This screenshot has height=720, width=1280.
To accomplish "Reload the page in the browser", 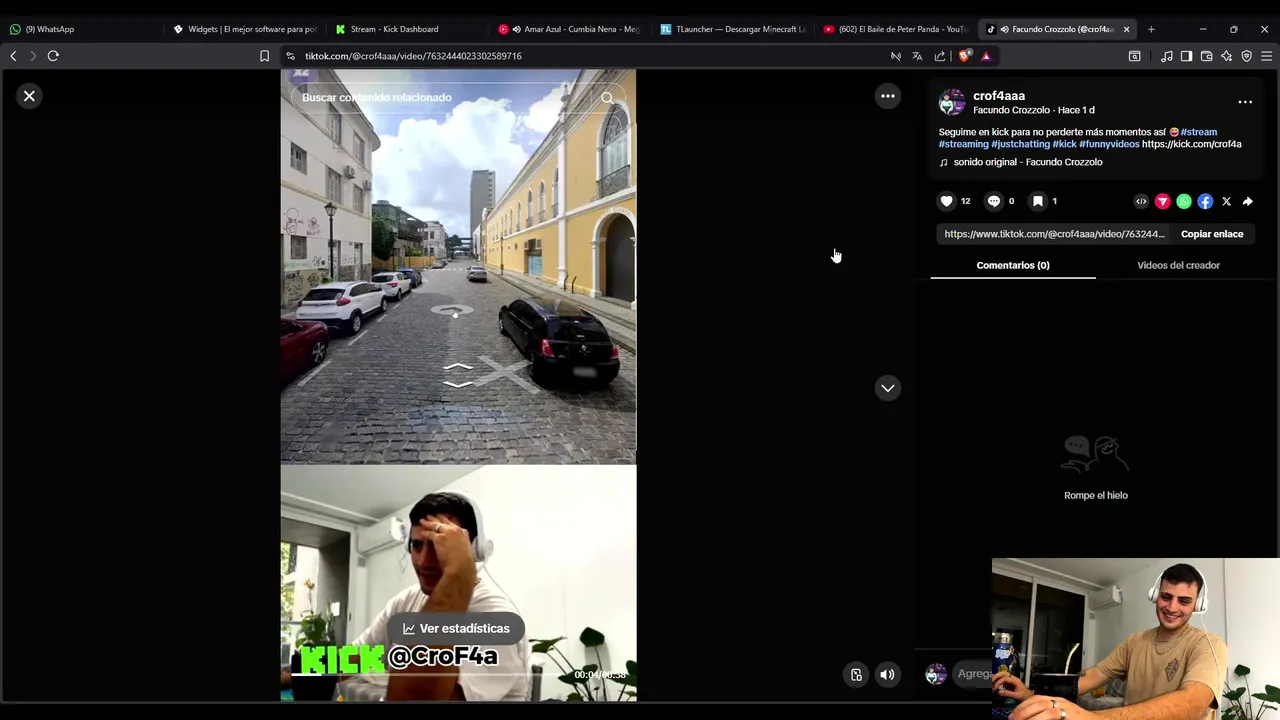I will point(53,56).
